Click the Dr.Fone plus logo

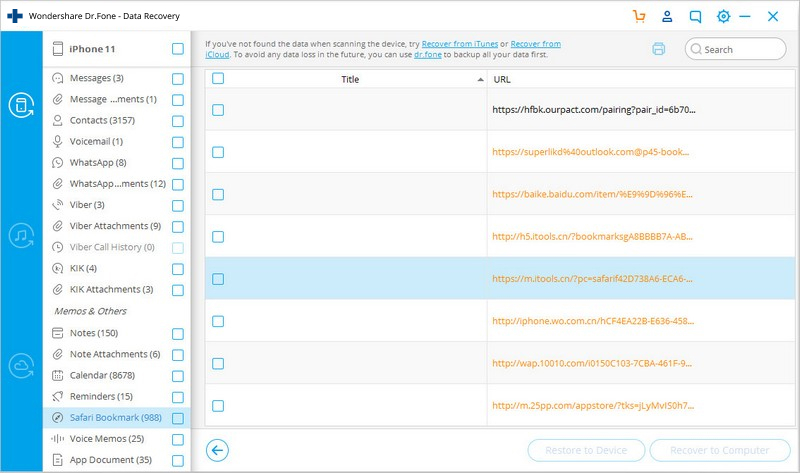(15, 16)
